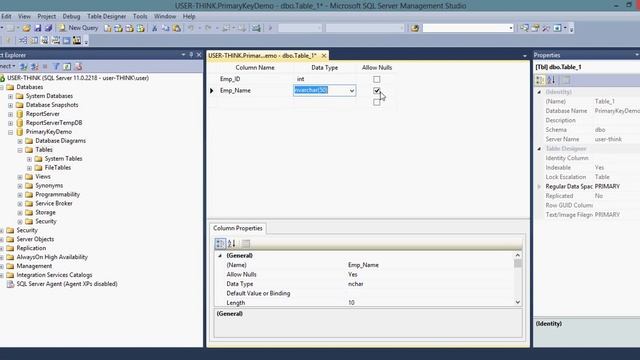640x360 pixels.
Task: Expand the System Tables folder
Action: 29,159
